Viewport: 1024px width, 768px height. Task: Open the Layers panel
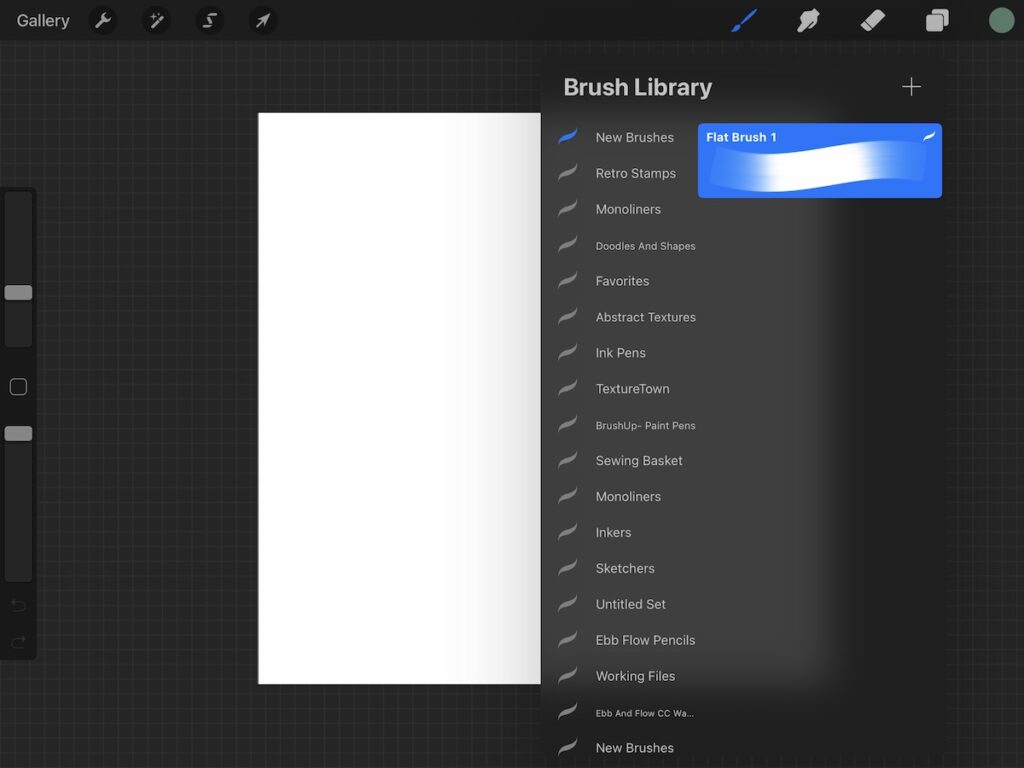[x=936, y=20]
